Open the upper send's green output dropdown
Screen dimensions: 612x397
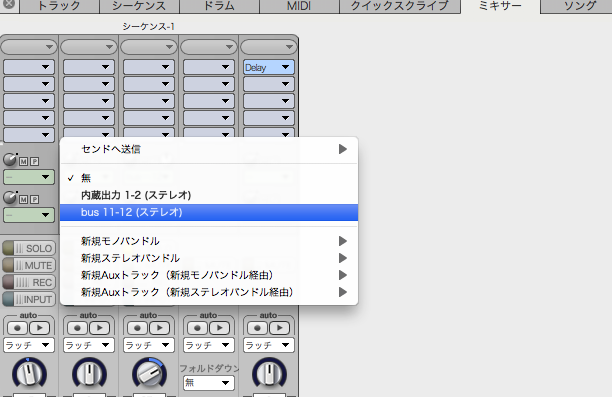28,177
